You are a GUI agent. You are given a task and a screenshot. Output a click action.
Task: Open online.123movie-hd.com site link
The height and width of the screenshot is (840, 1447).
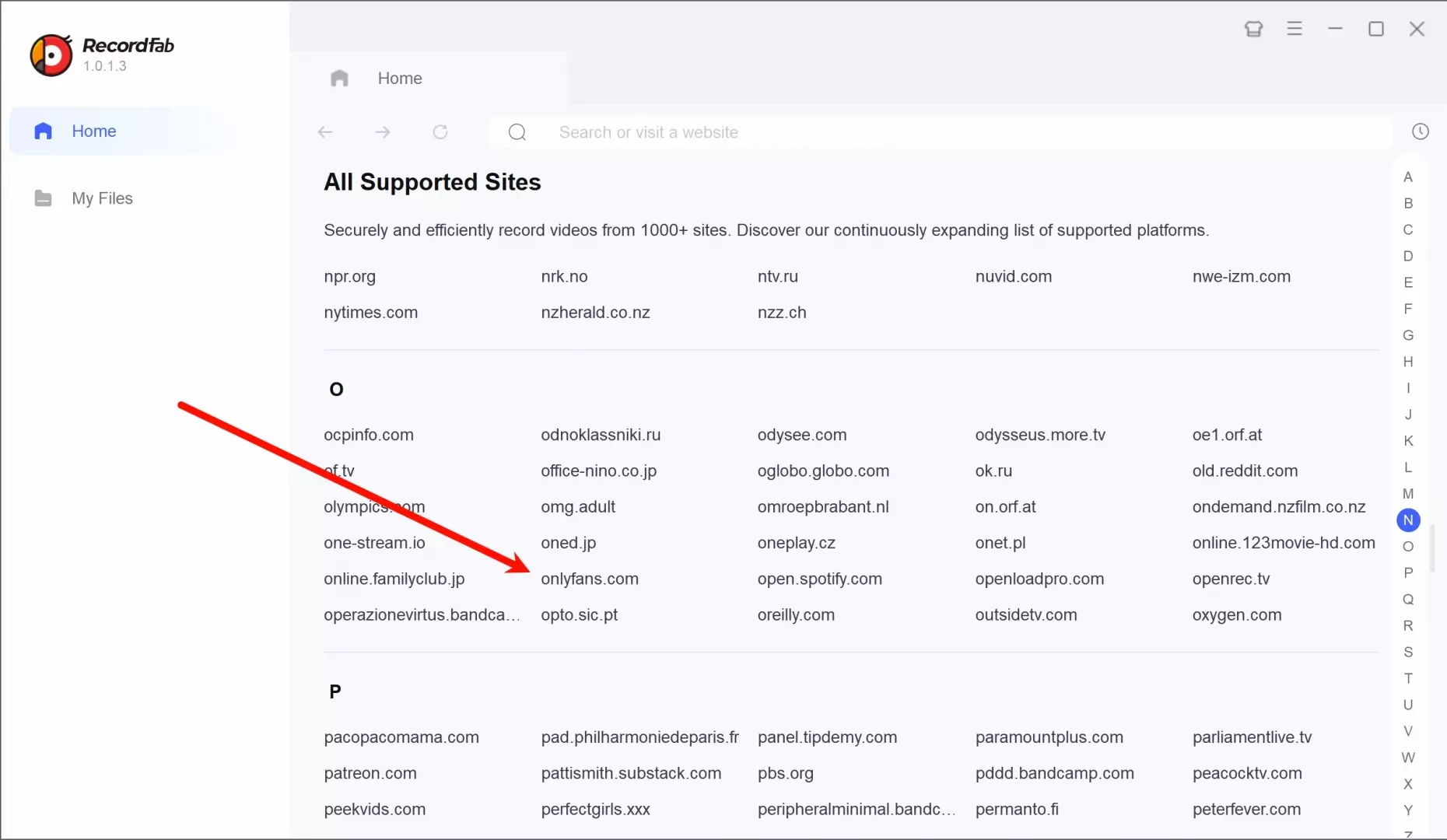1284,543
